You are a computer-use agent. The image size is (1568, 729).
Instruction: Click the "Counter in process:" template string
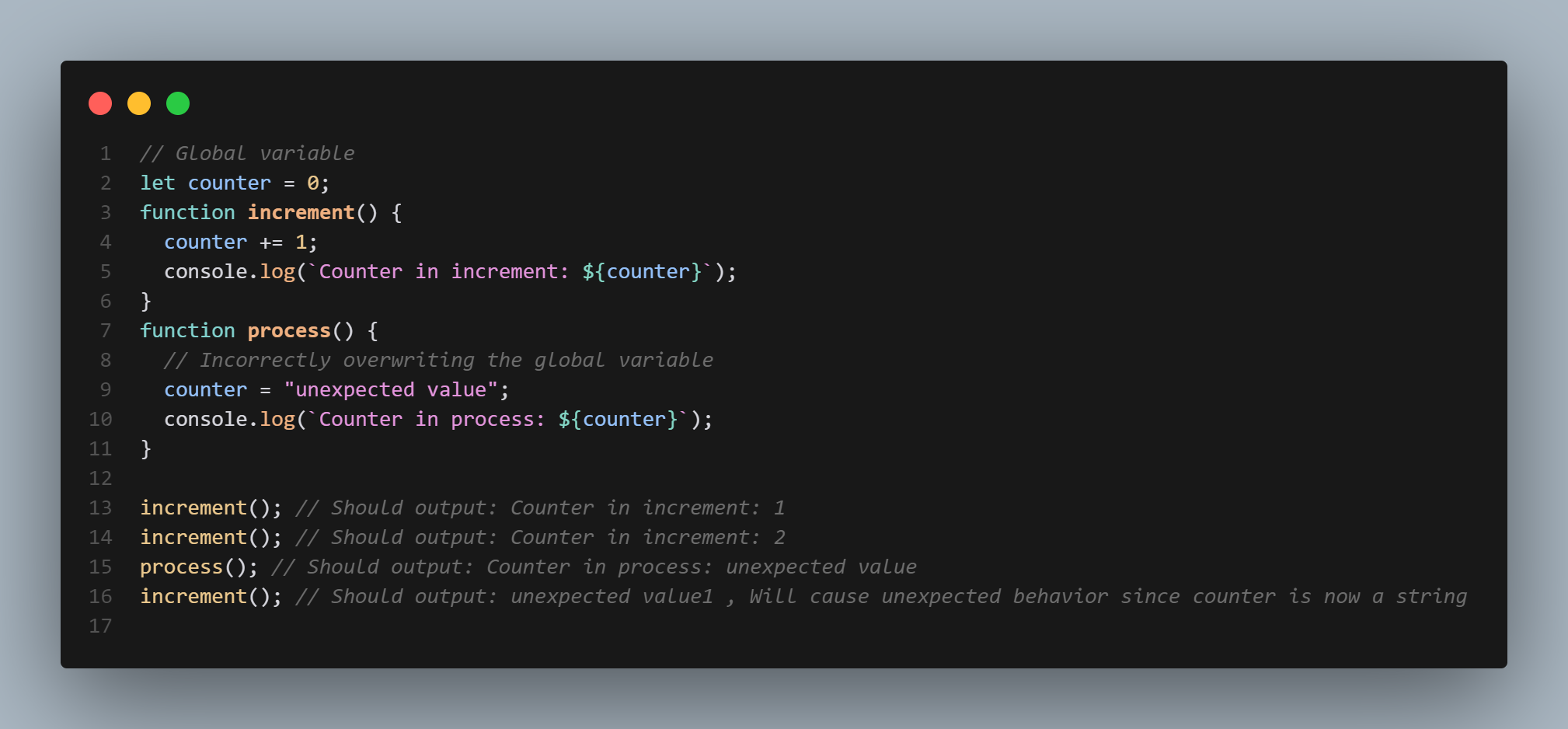coord(431,420)
